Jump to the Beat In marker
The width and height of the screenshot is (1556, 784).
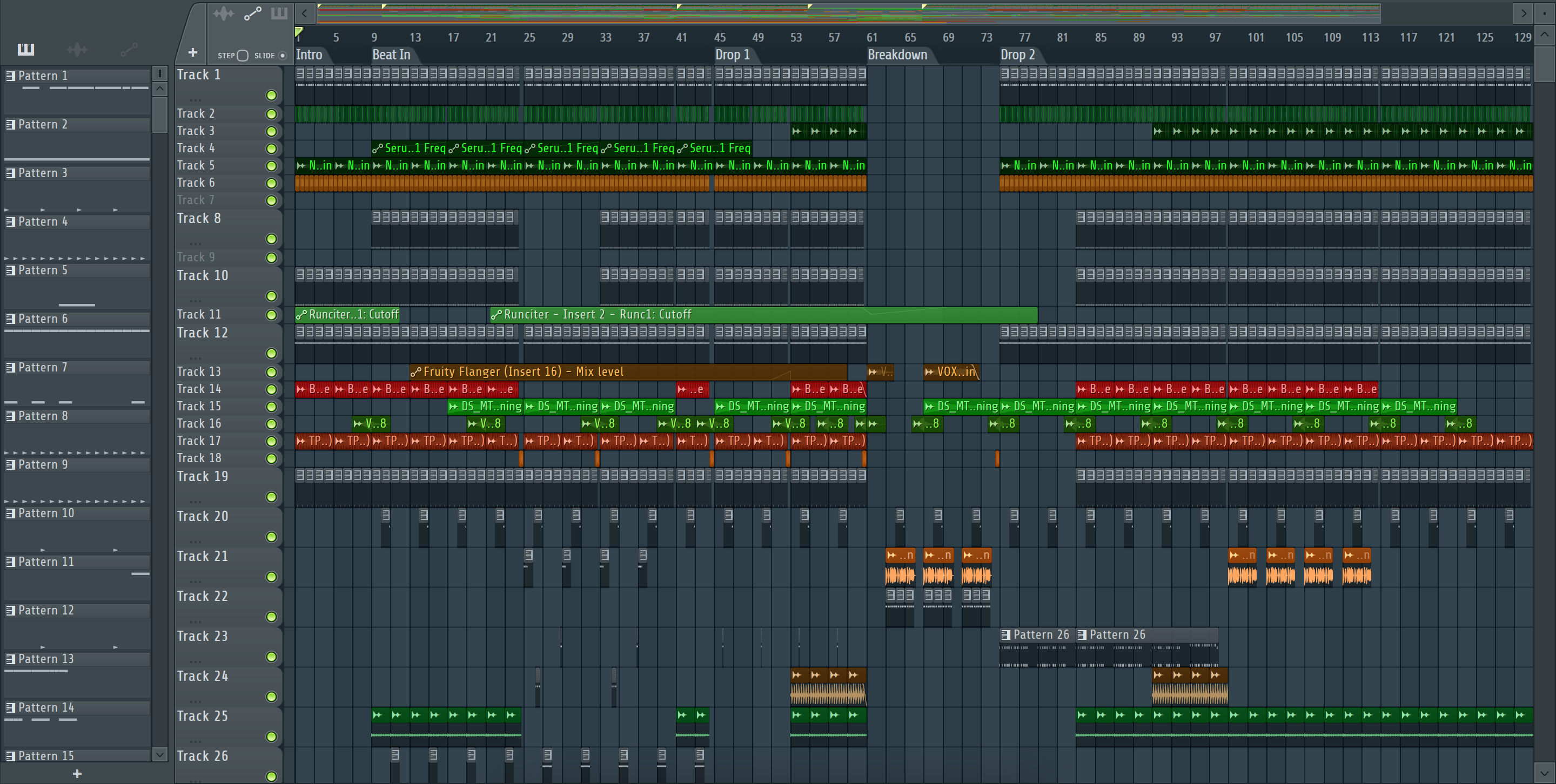coord(391,55)
